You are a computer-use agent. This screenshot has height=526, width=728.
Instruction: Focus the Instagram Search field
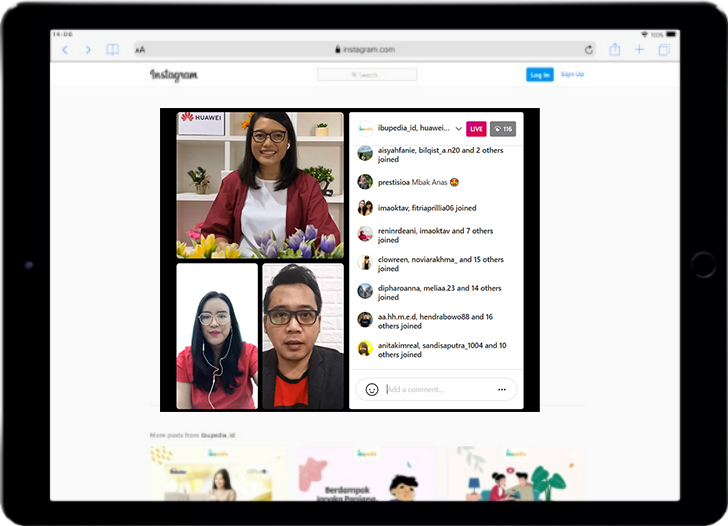(367, 75)
